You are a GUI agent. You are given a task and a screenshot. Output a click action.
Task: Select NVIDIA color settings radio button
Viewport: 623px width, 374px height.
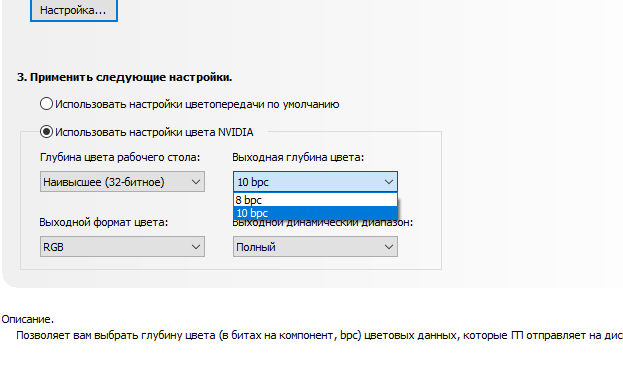click(x=46, y=132)
